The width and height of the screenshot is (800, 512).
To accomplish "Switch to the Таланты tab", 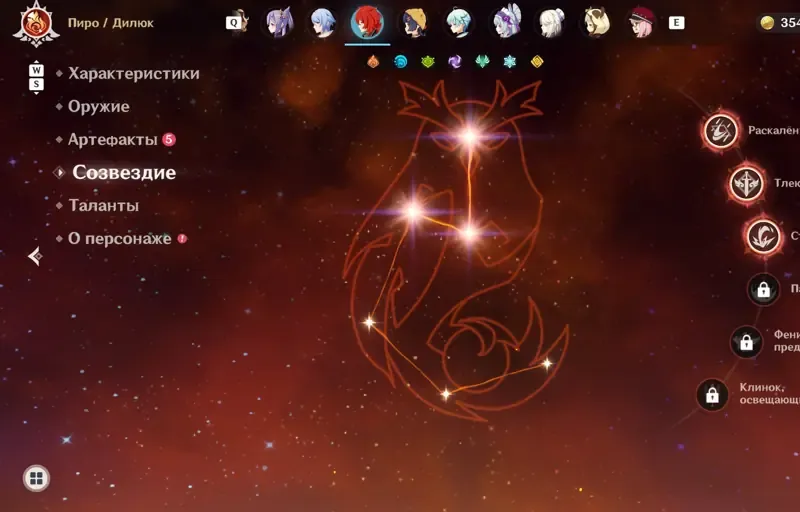I will point(104,206).
